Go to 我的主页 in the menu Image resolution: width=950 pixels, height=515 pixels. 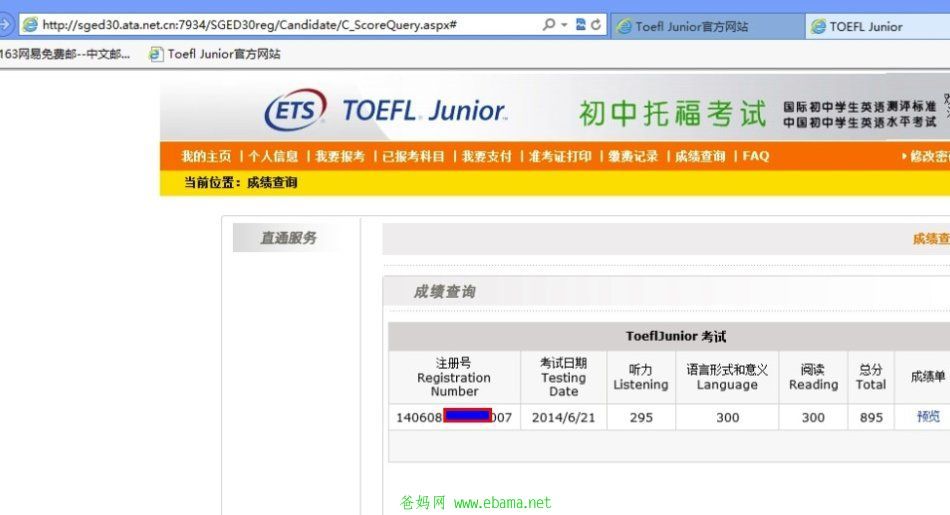point(206,156)
